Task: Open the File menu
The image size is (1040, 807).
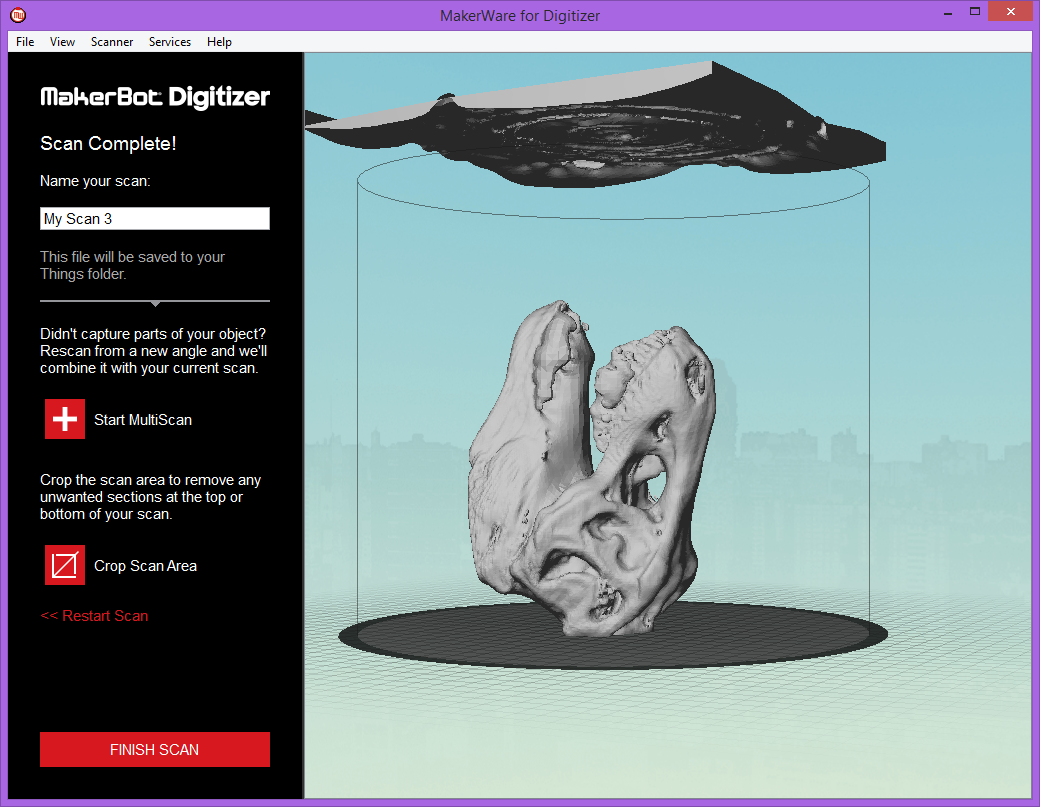Action: [x=25, y=42]
